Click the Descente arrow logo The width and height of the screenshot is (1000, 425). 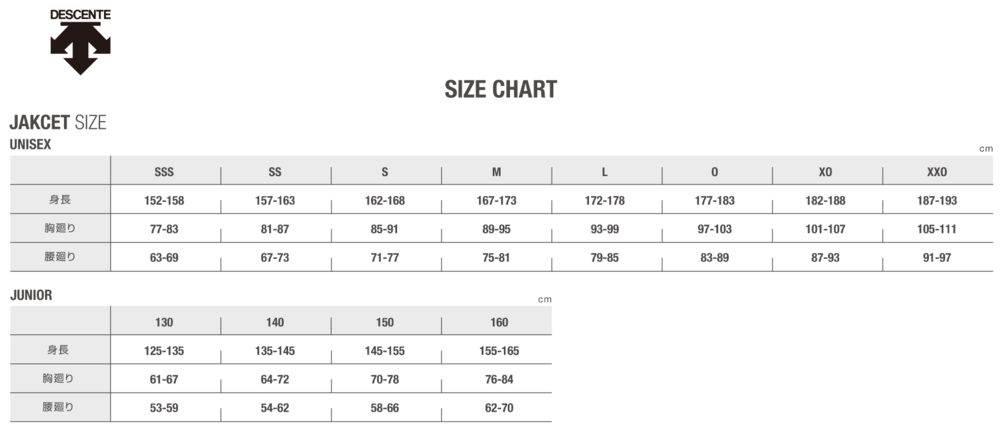click(81, 48)
